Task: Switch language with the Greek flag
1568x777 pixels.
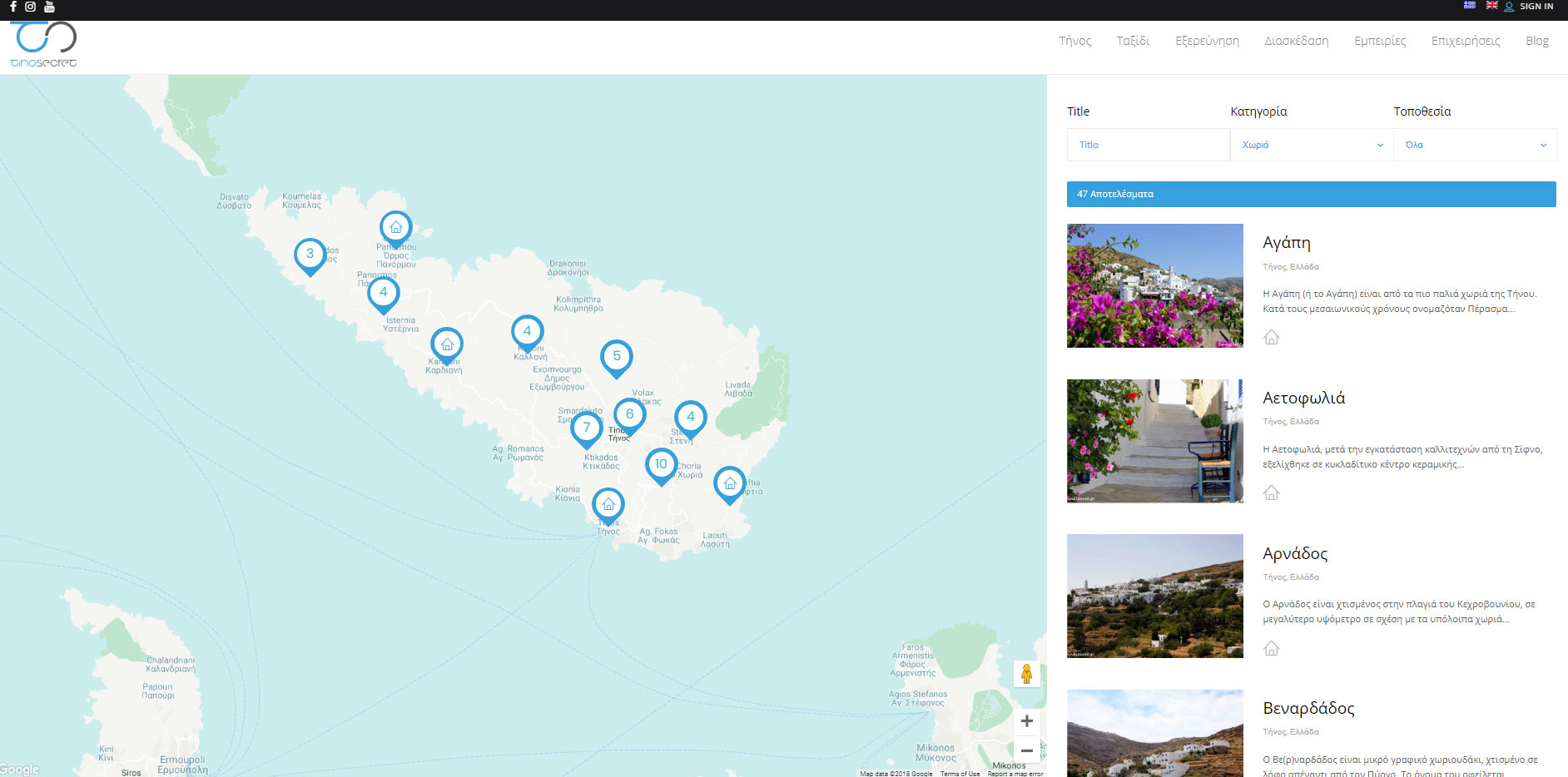Action: point(1470,6)
